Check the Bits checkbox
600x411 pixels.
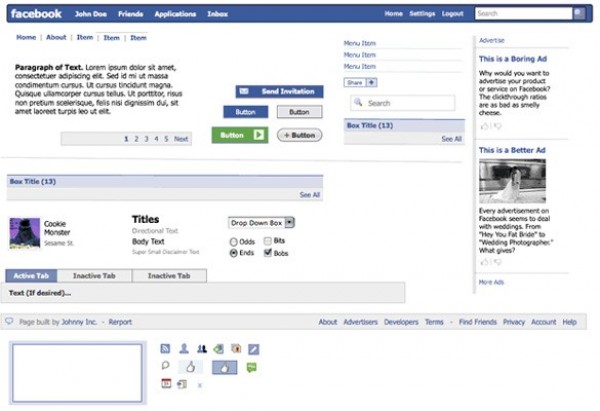pos(267,241)
